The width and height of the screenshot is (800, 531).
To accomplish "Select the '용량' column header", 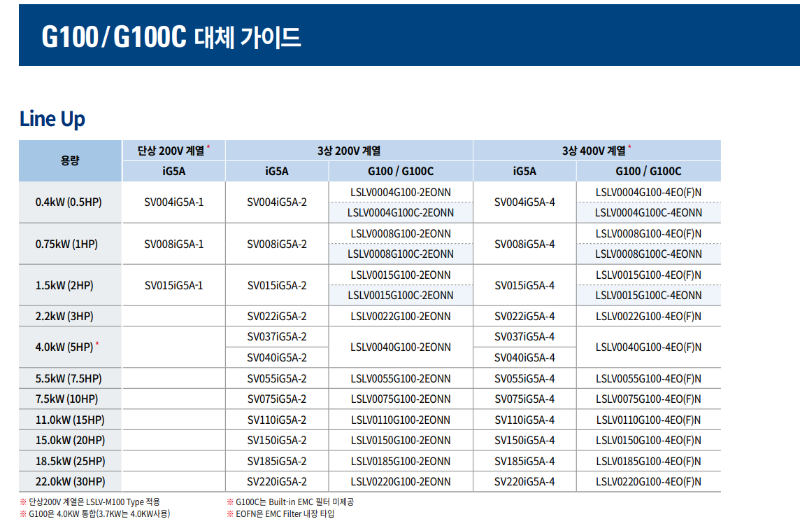I will 70,161.
